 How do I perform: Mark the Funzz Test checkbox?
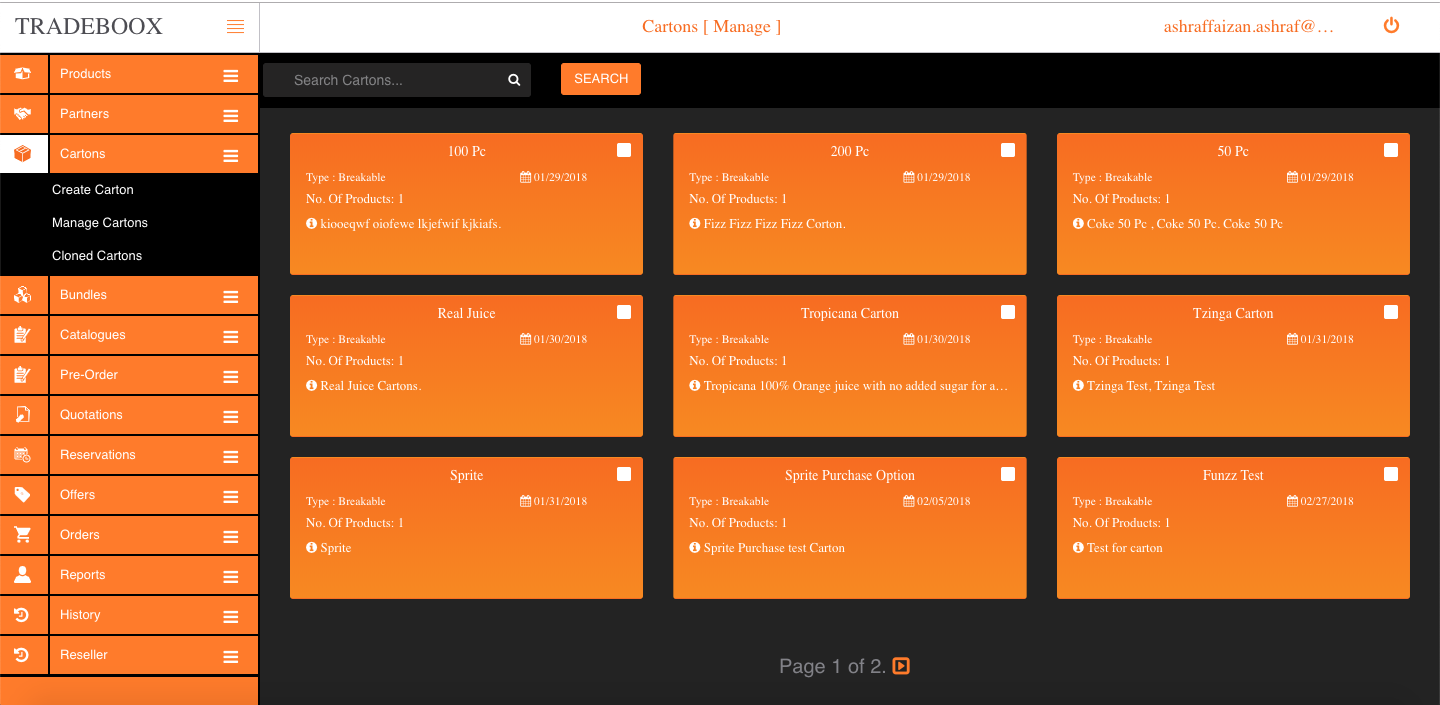click(x=1391, y=474)
